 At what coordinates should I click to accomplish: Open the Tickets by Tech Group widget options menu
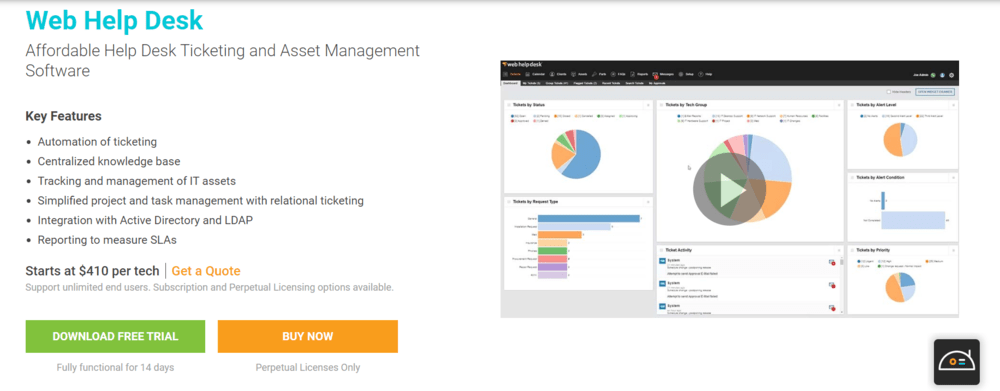[x=839, y=105]
